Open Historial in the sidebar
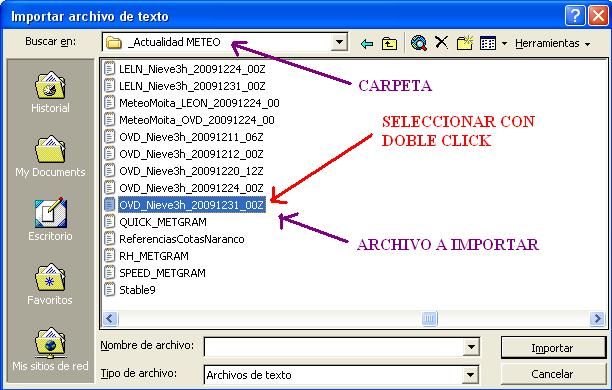The height and width of the screenshot is (390, 612). click(50, 93)
